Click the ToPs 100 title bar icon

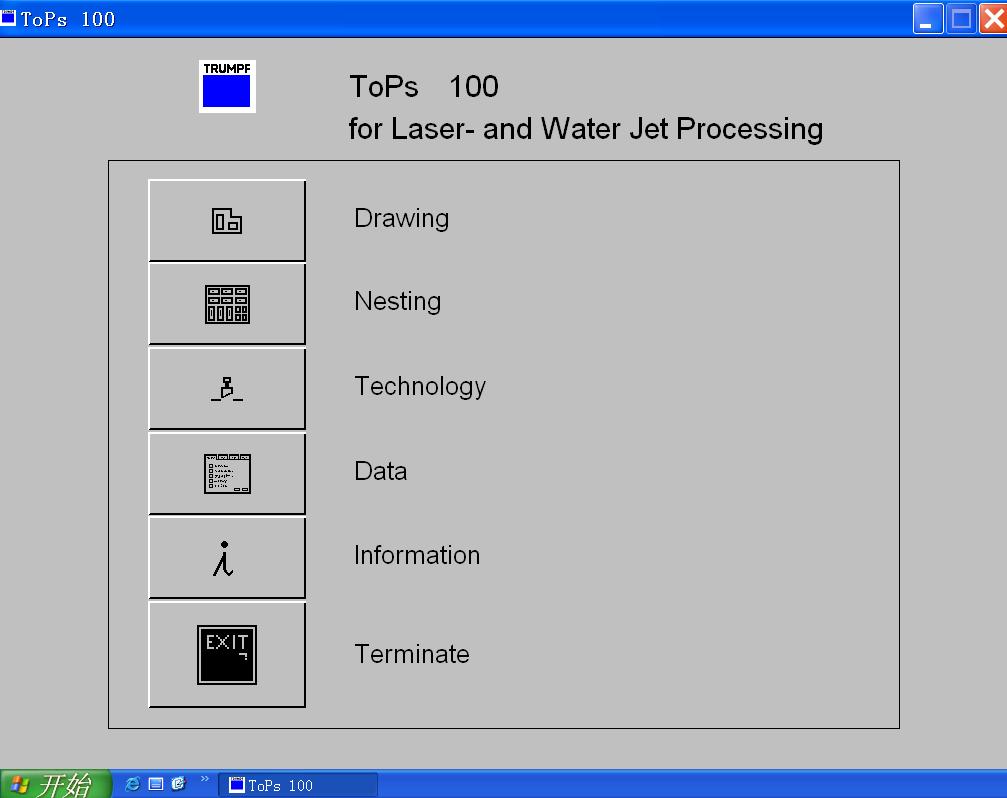8,18
